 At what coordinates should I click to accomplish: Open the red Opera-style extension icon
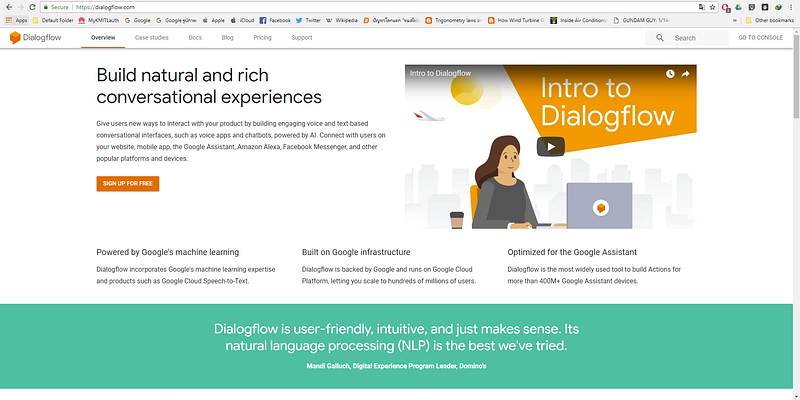[726, 8]
